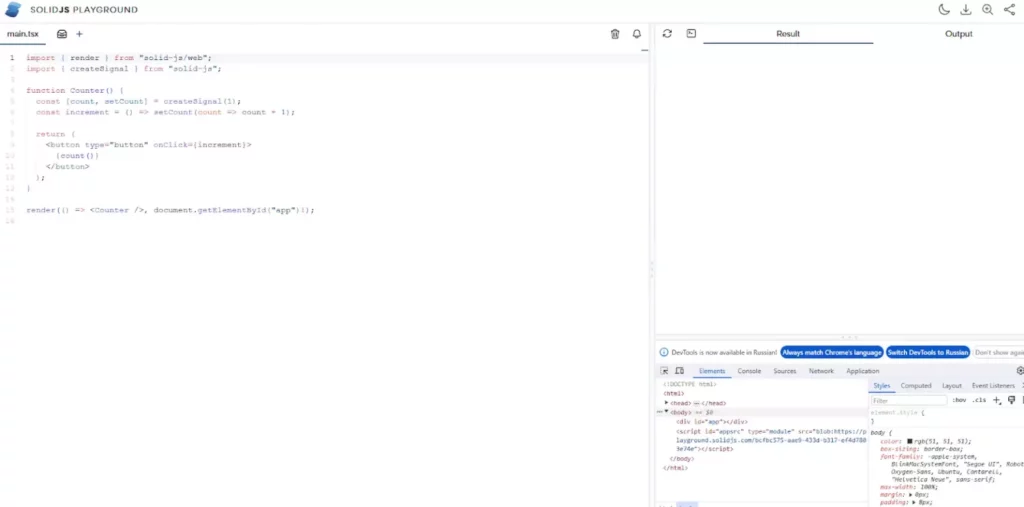This screenshot has width=1024, height=507.
Task: Click the Don't show again button
Action: point(999,352)
